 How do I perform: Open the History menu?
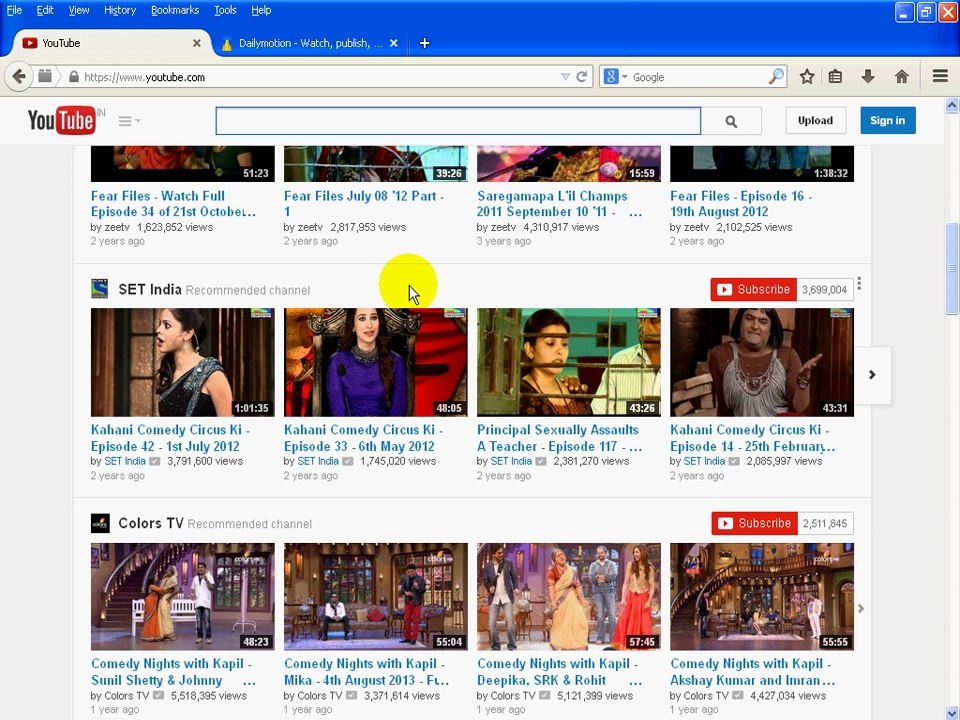click(x=120, y=10)
